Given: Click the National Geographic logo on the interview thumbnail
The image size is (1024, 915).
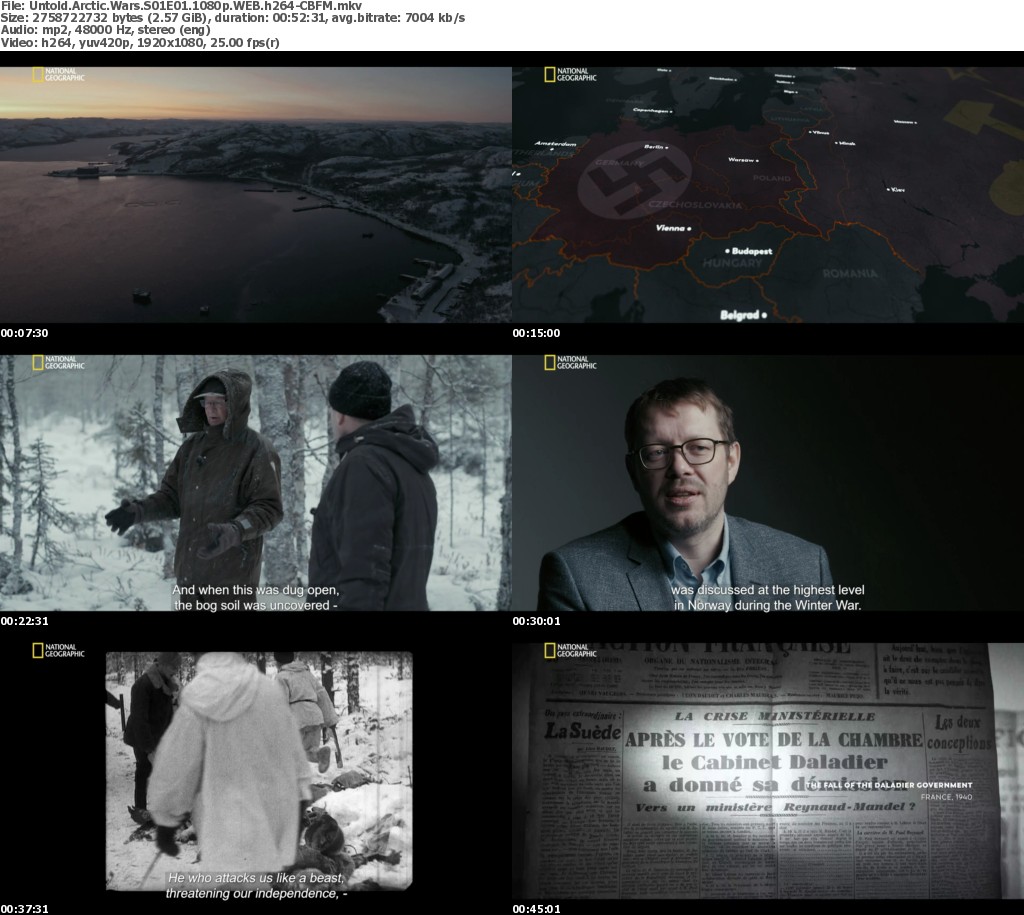Looking at the screenshot, I should point(570,363).
